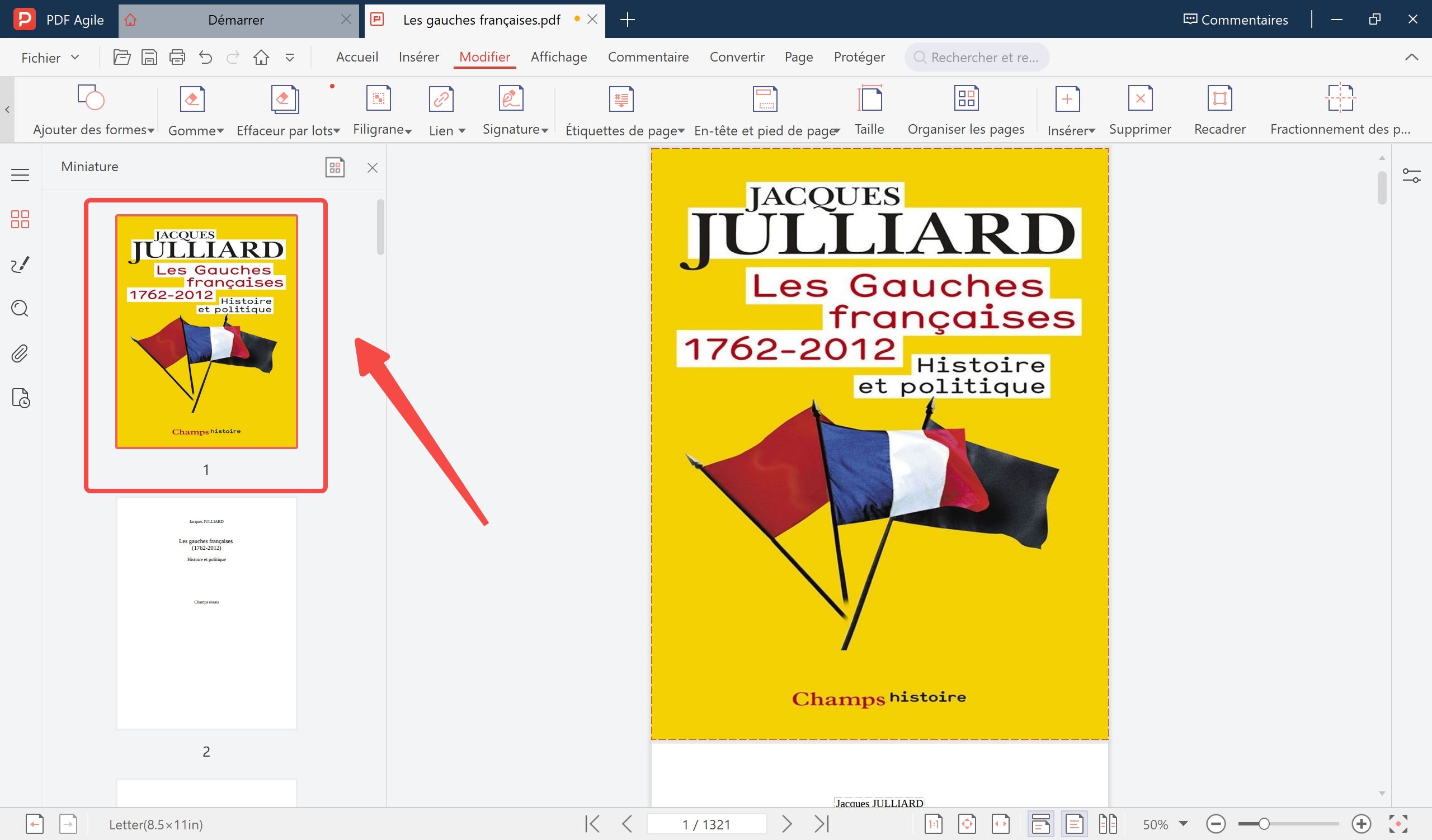Open the 50% zoom level dropdown
The height and width of the screenshot is (840, 1432).
pyautogui.click(x=1184, y=824)
